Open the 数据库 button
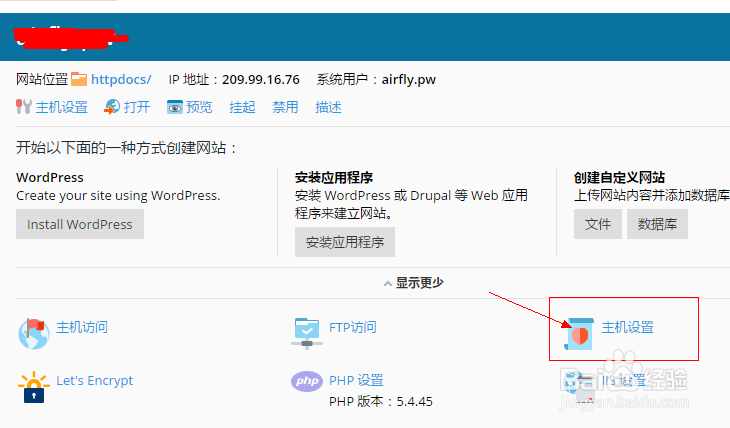This screenshot has width=730, height=428. (657, 224)
